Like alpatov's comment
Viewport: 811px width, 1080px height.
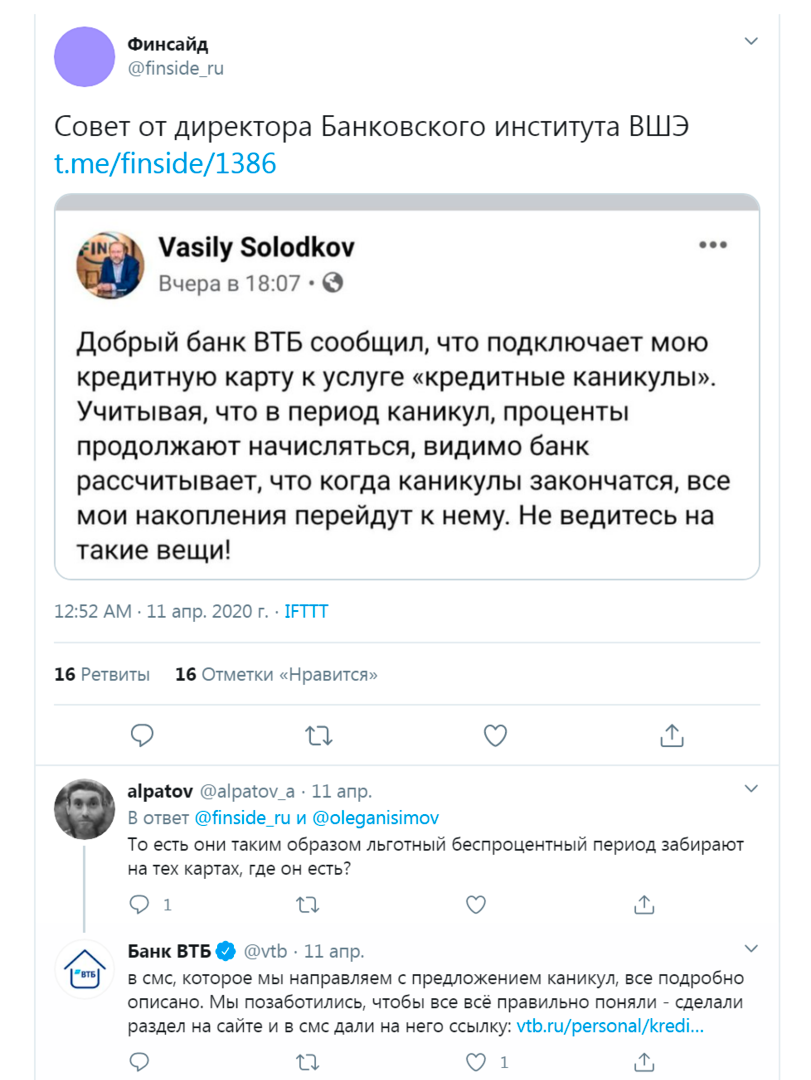point(478,905)
